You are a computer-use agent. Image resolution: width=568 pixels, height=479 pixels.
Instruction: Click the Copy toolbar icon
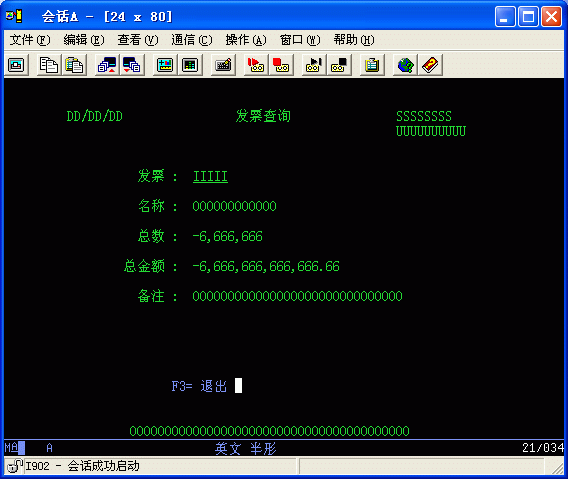[49, 65]
